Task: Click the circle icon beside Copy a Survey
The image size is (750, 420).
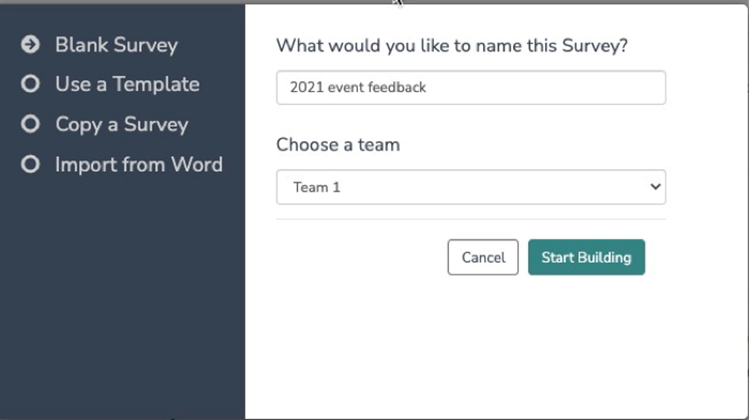Action: 30,124
